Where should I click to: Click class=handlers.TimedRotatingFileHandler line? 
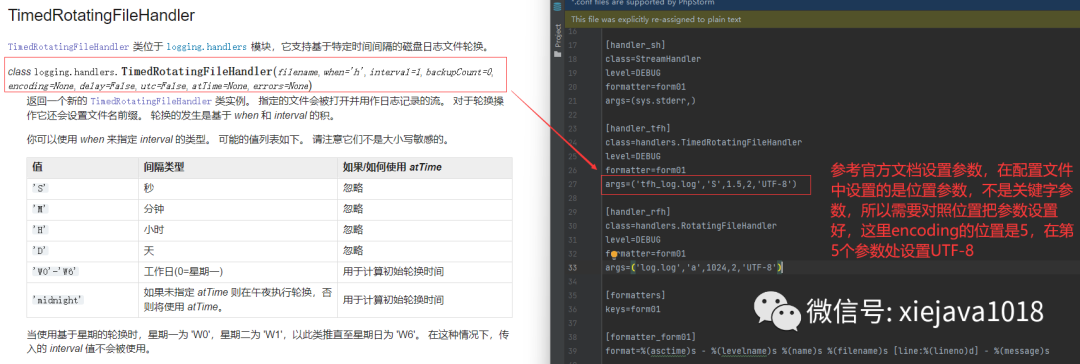[x=703, y=142]
